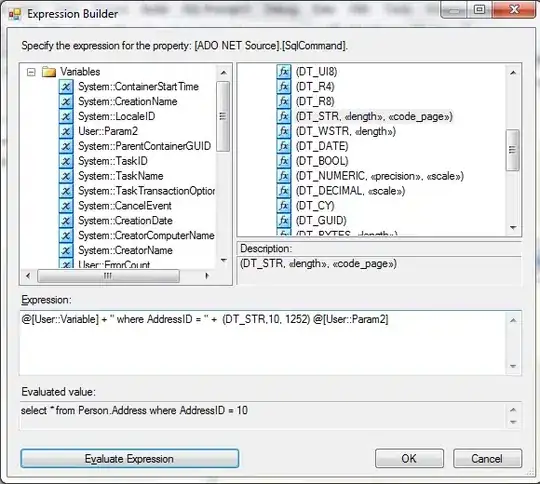Screen dimensions: 540x484
Task: Click the variables list down scroll arrow
Action: coord(224,260)
